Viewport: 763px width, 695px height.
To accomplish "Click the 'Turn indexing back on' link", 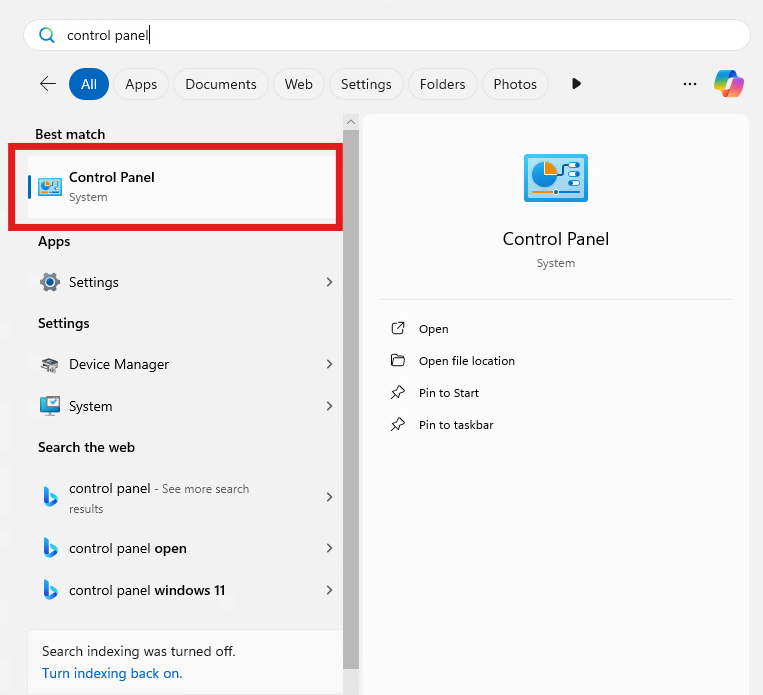I will [x=112, y=673].
